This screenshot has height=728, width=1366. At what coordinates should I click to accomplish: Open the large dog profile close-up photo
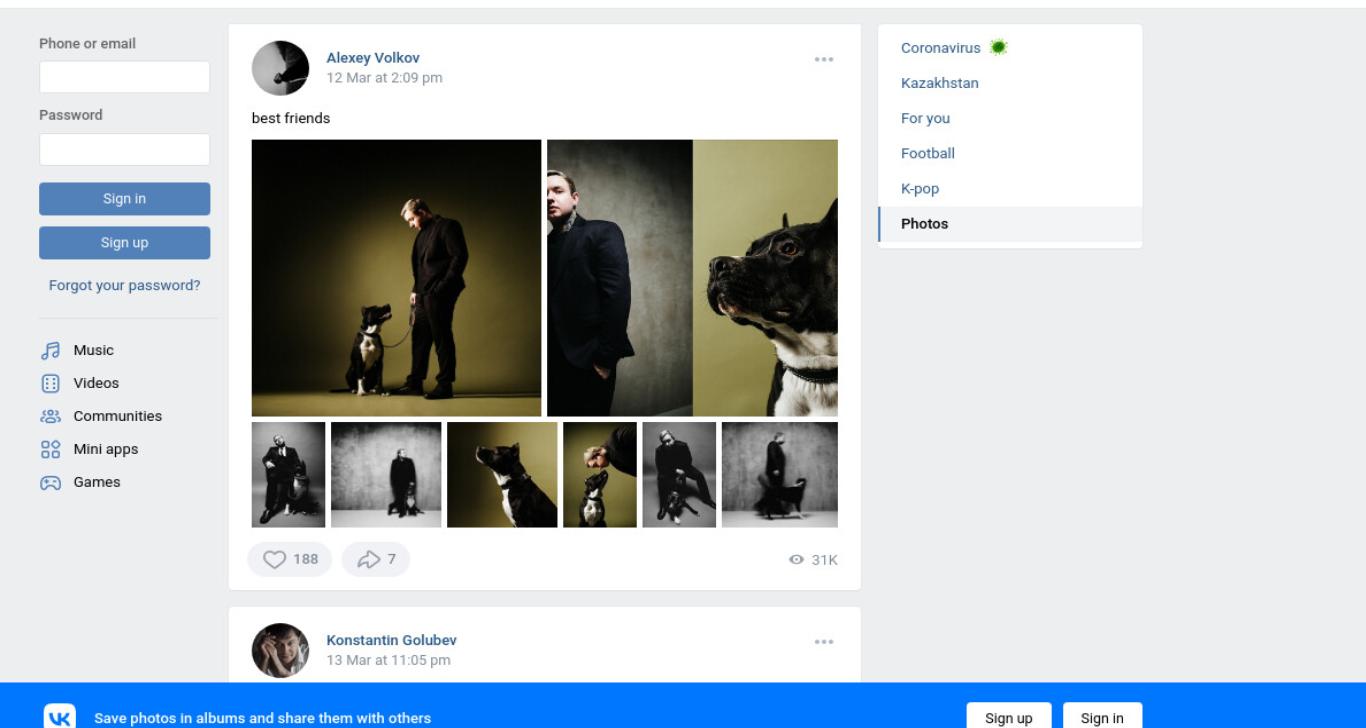(766, 278)
